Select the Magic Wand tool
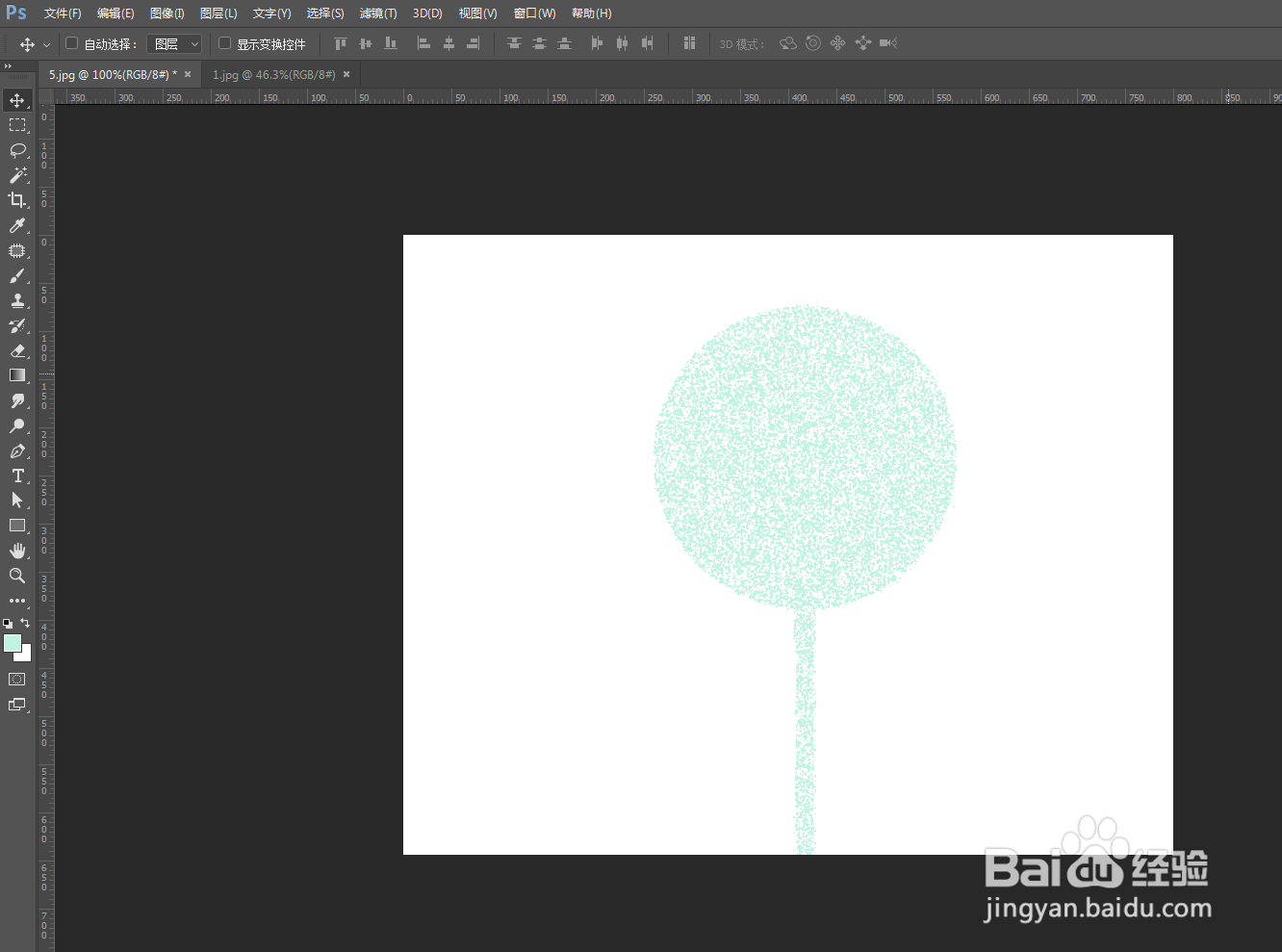Image resolution: width=1282 pixels, height=952 pixels. click(x=17, y=175)
